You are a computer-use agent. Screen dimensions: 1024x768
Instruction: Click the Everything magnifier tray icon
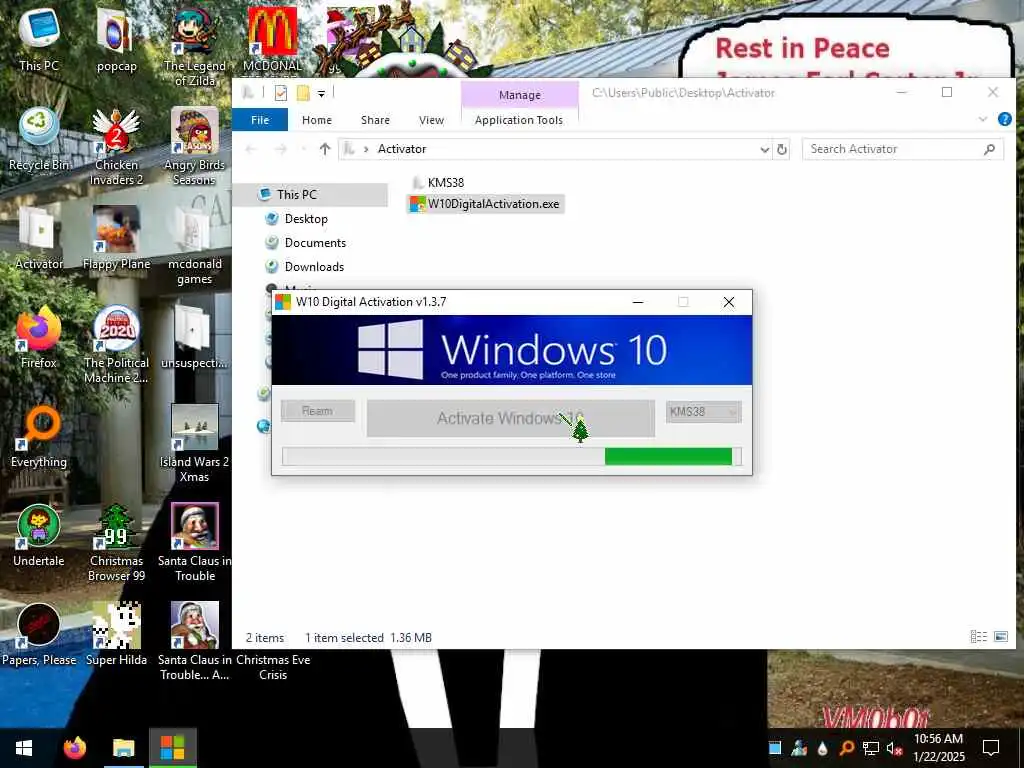pyautogui.click(x=847, y=748)
